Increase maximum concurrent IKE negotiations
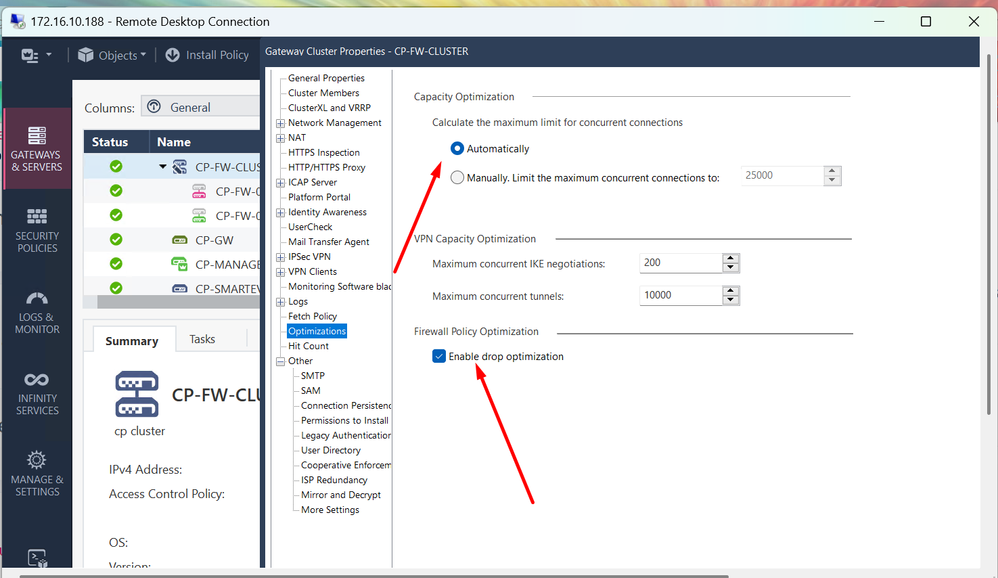This screenshot has width=998, height=578. click(x=731, y=258)
